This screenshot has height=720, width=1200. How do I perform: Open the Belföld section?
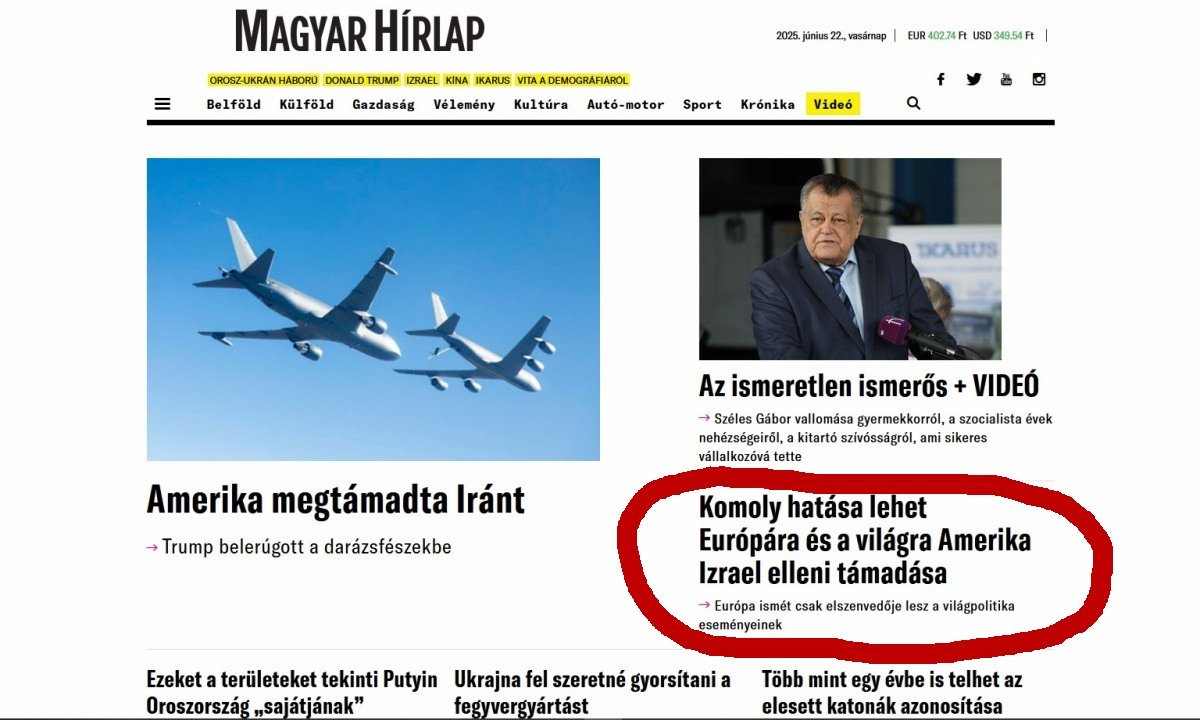click(x=234, y=104)
